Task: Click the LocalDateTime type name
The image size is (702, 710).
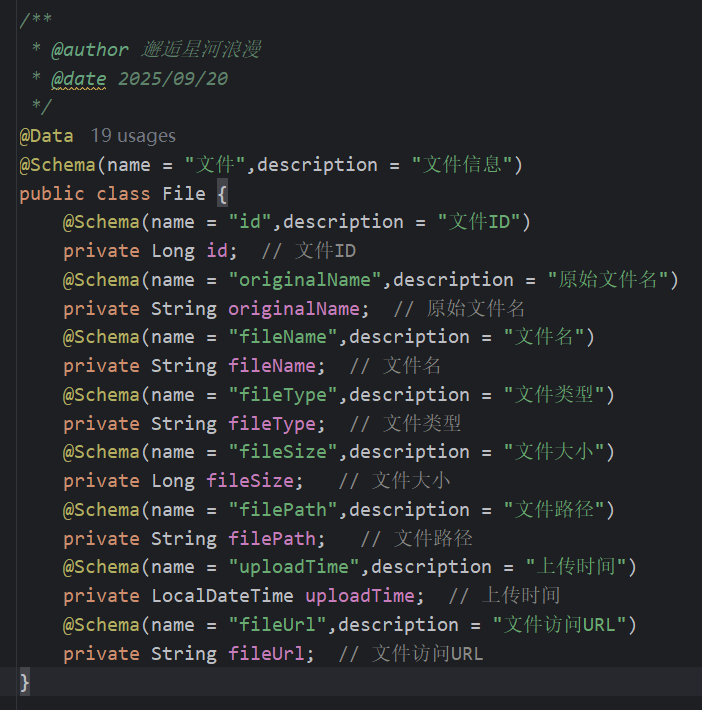Action: click(x=222, y=596)
